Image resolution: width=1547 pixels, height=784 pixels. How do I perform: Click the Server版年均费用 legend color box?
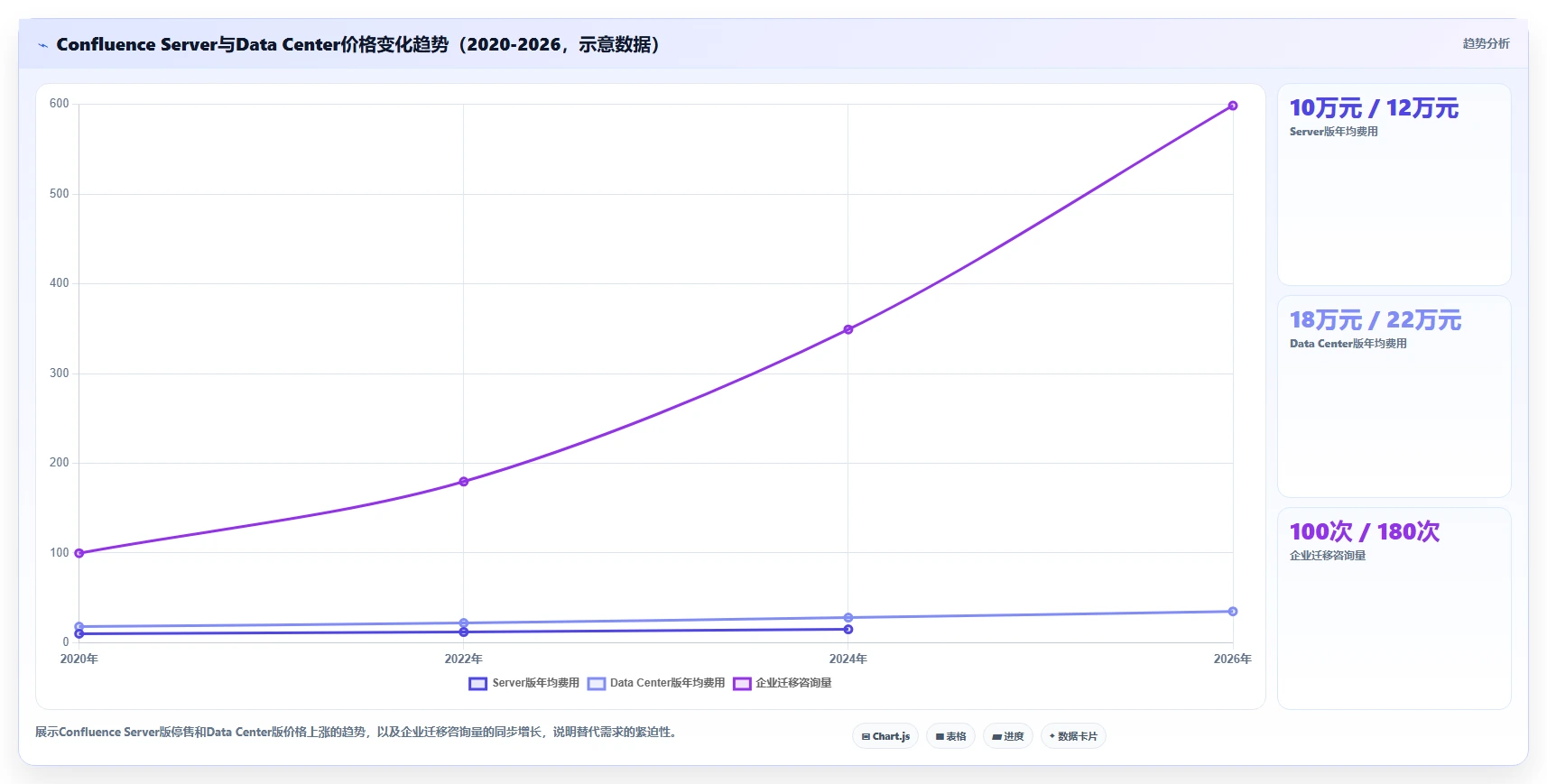[x=477, y=683]
